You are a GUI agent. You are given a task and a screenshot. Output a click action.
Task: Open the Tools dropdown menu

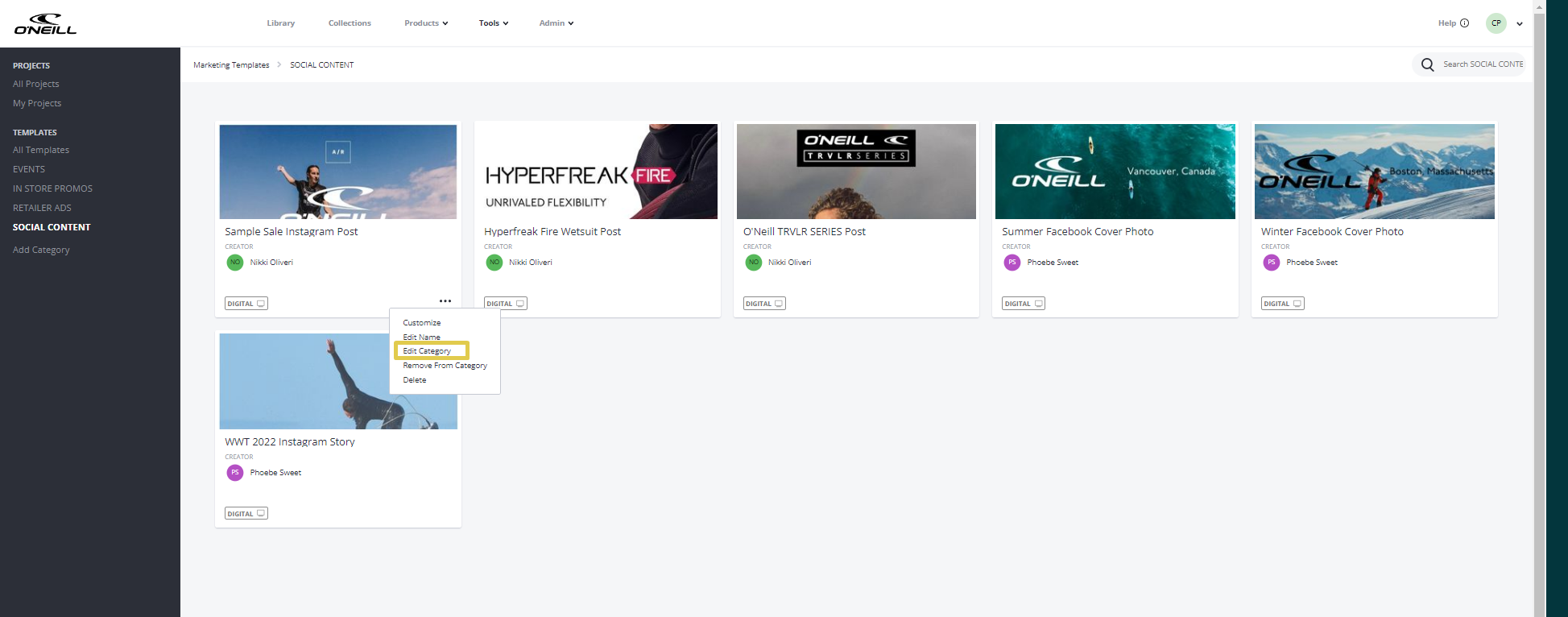tap(494, 23)
